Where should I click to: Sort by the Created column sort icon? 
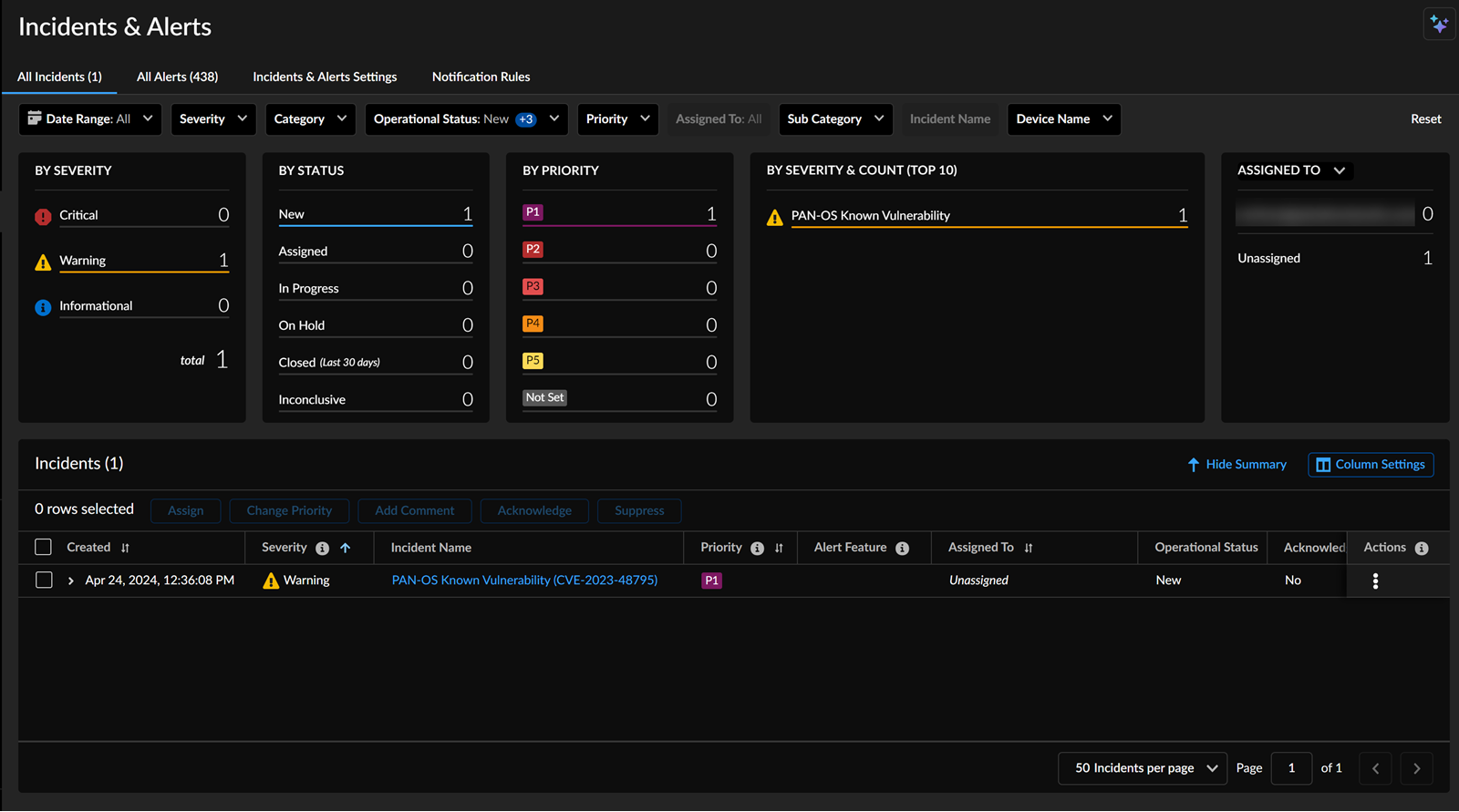[x=125, y=548]
